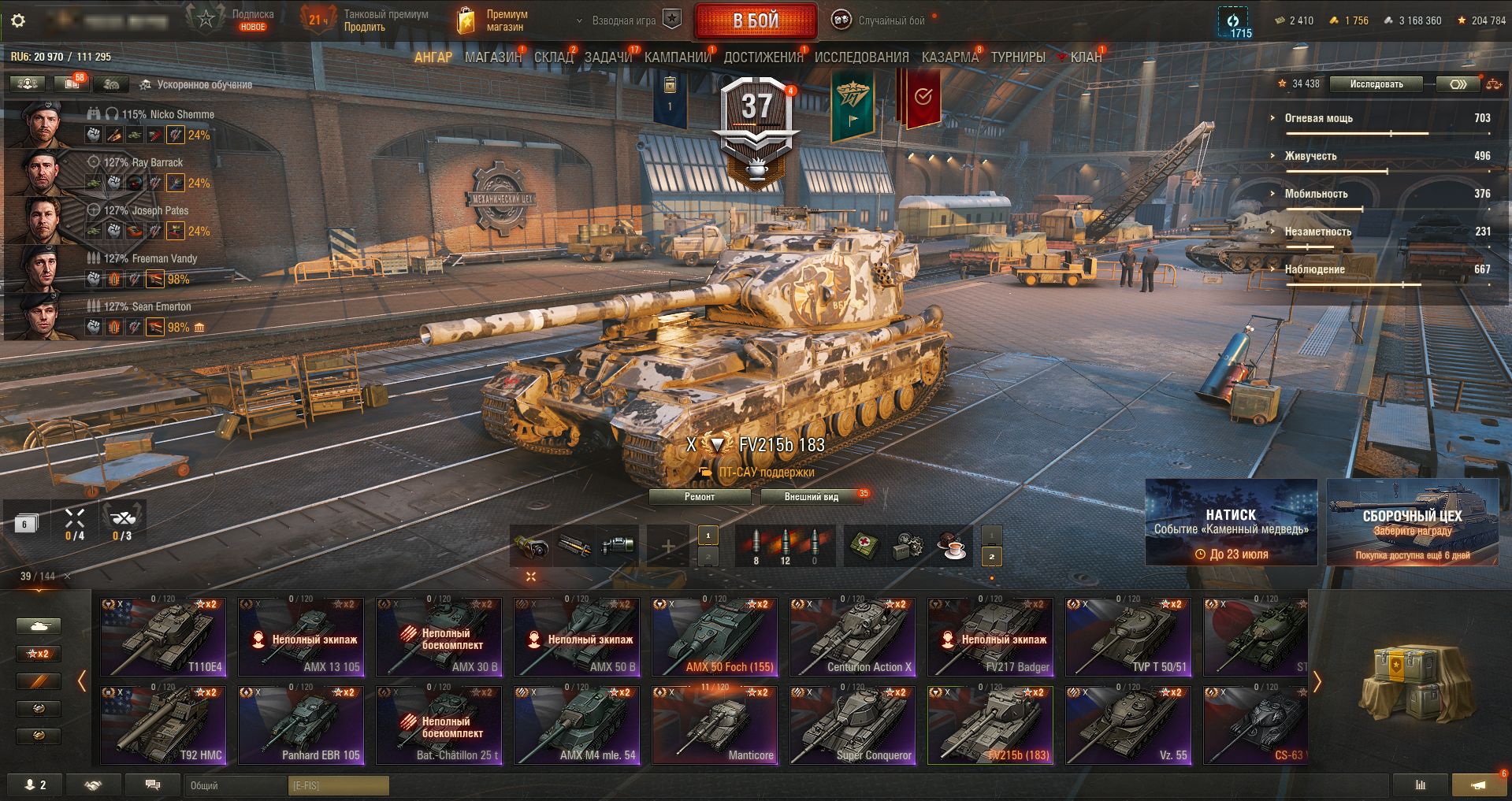This screenshot has width=1512, height=801.
Task: Open the contacts list icon showing 2
Action: [x=35, y=785]
